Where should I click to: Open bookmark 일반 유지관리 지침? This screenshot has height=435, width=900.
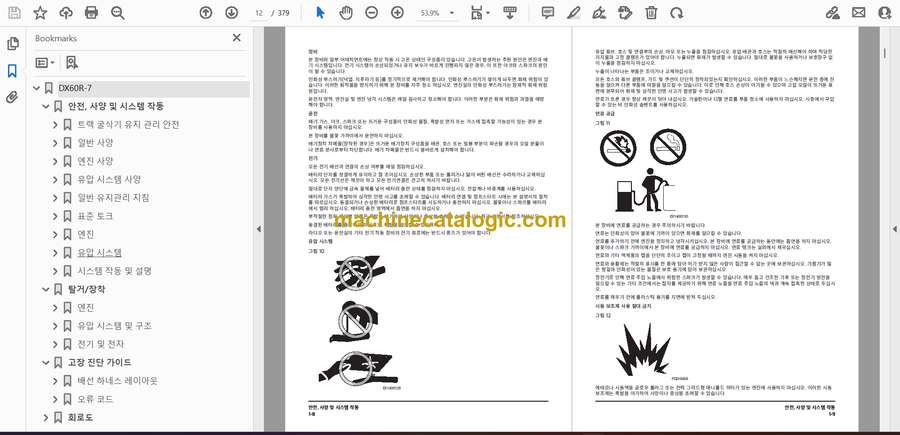[x=114, y=198]
